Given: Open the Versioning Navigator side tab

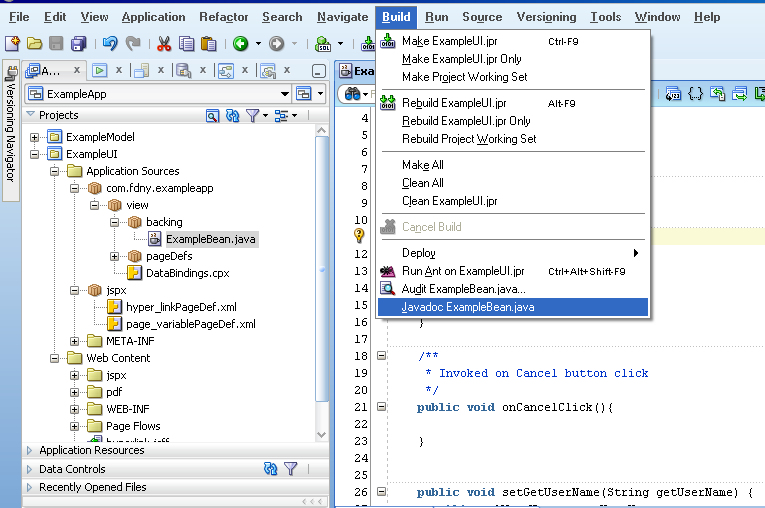Looking at the screenshot, I should [11, 130].
